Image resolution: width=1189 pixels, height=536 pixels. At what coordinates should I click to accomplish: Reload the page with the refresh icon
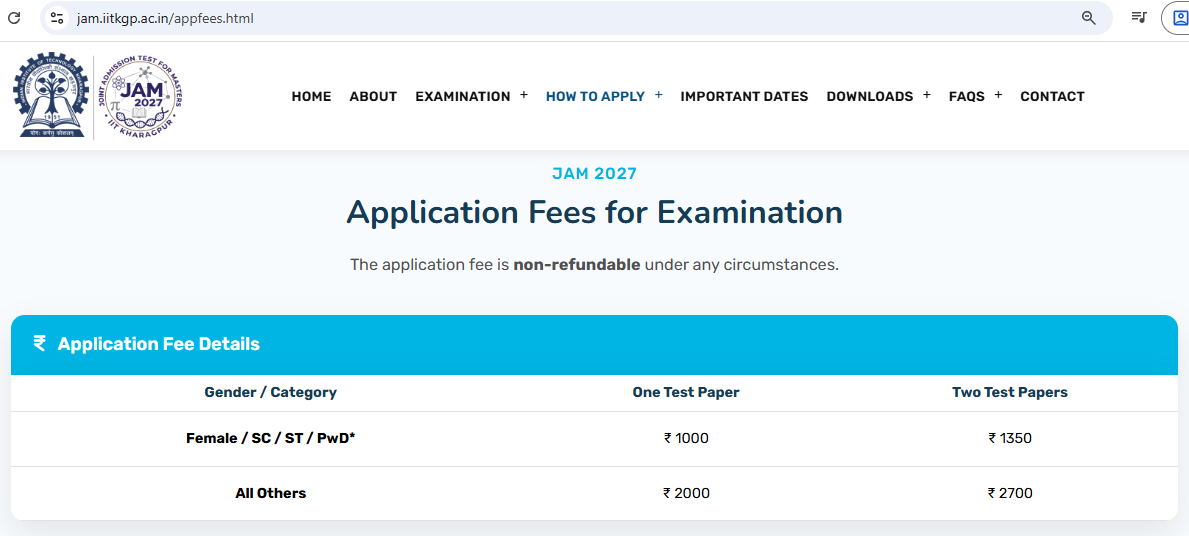coord(14,18)
